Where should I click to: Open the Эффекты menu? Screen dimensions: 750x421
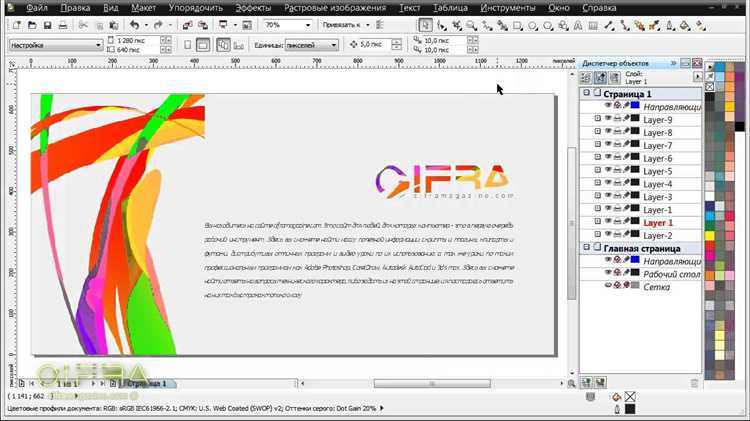[253, 8]
